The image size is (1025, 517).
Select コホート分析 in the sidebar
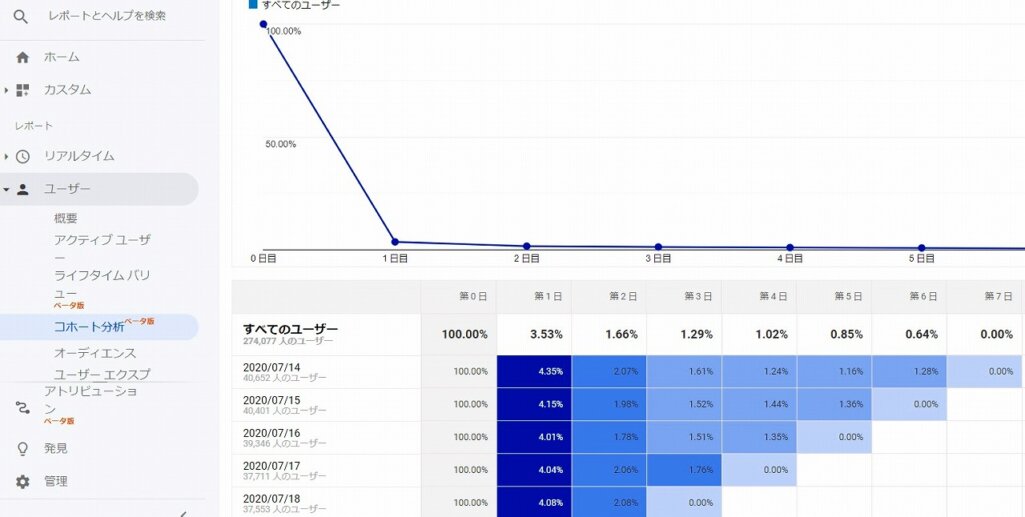(89, 327)
